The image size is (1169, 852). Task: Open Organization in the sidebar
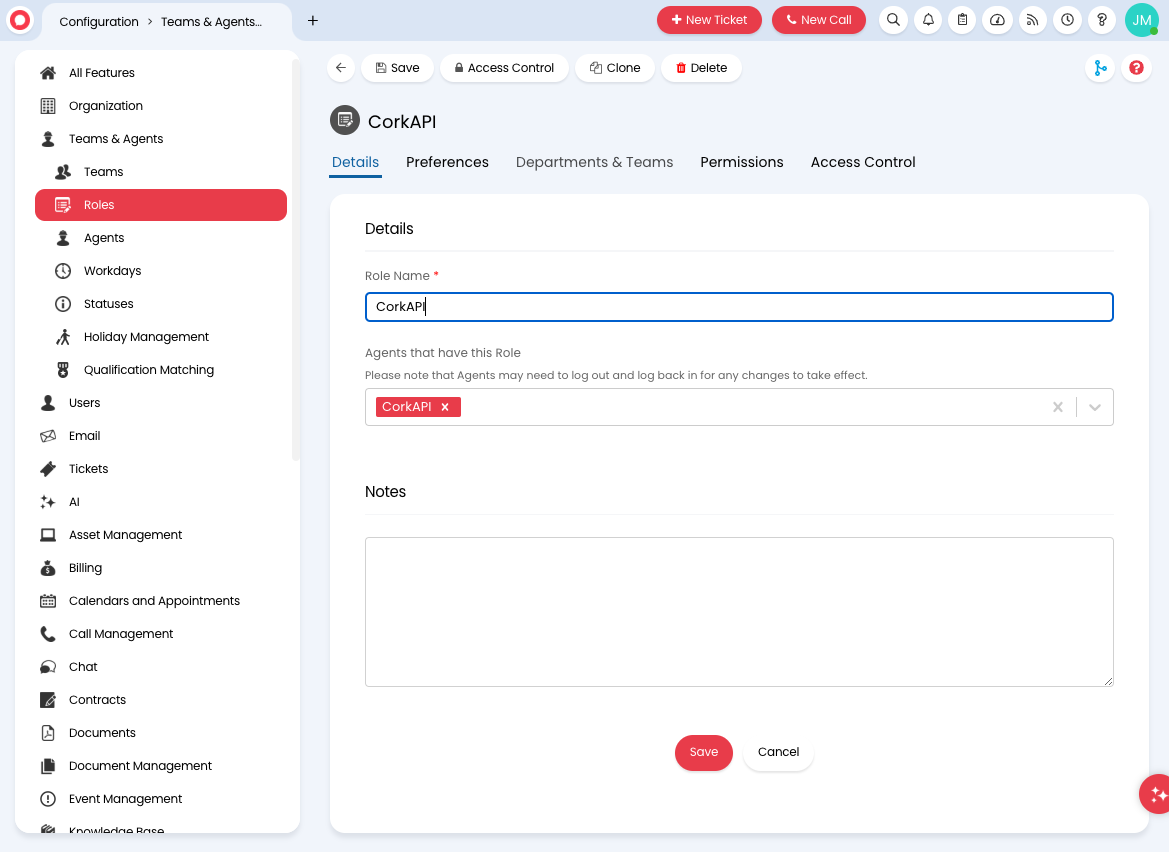(161, 106)
